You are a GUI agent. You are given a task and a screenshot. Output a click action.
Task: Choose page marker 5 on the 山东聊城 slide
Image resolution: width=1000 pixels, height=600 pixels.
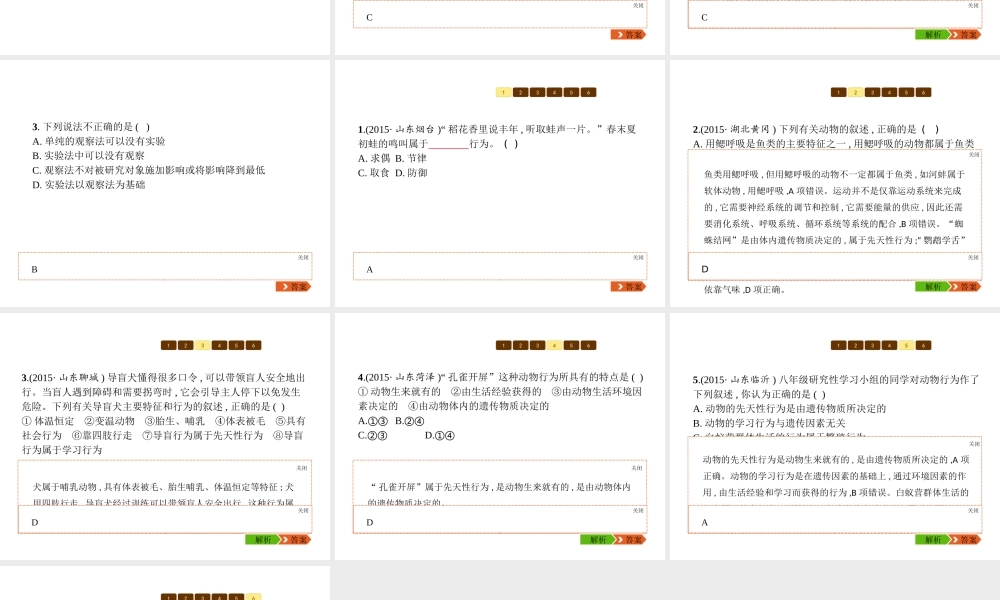[x=237, y=346]
